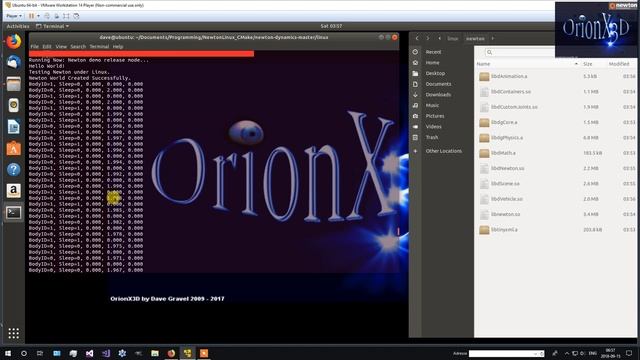Open the terminal Search menu

78,47
